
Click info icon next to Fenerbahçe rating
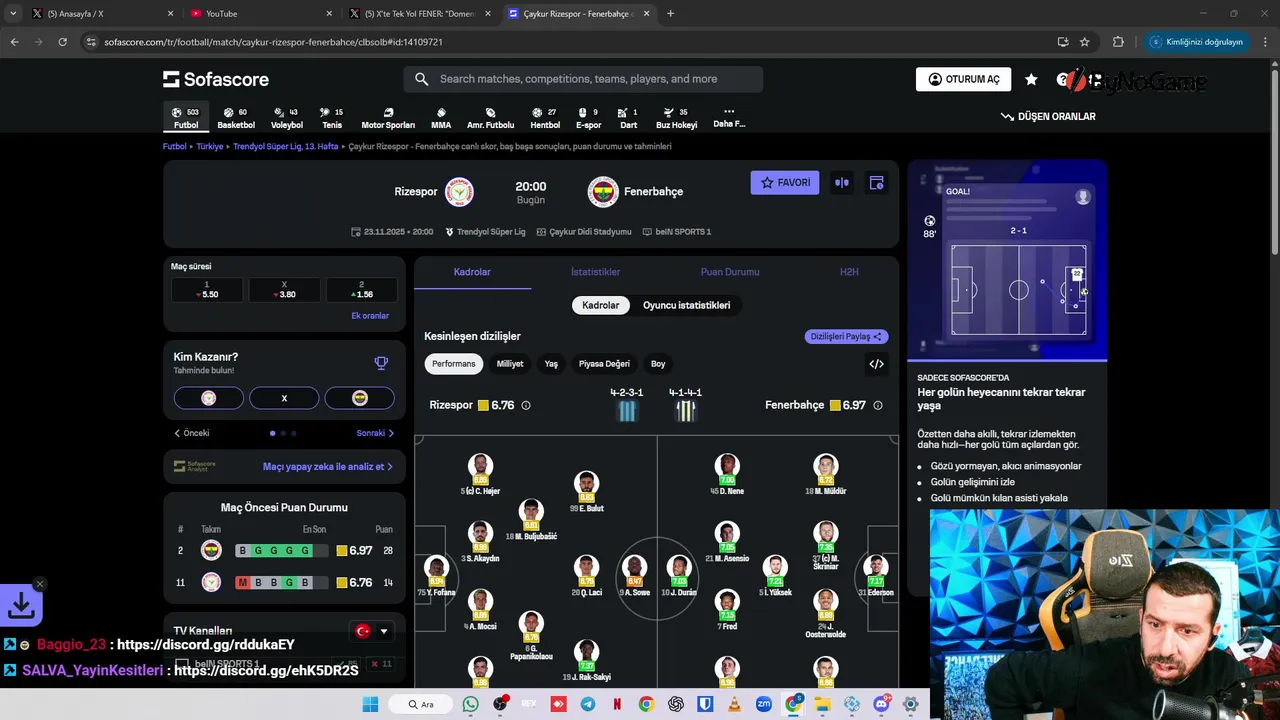[x=878, y=405]
